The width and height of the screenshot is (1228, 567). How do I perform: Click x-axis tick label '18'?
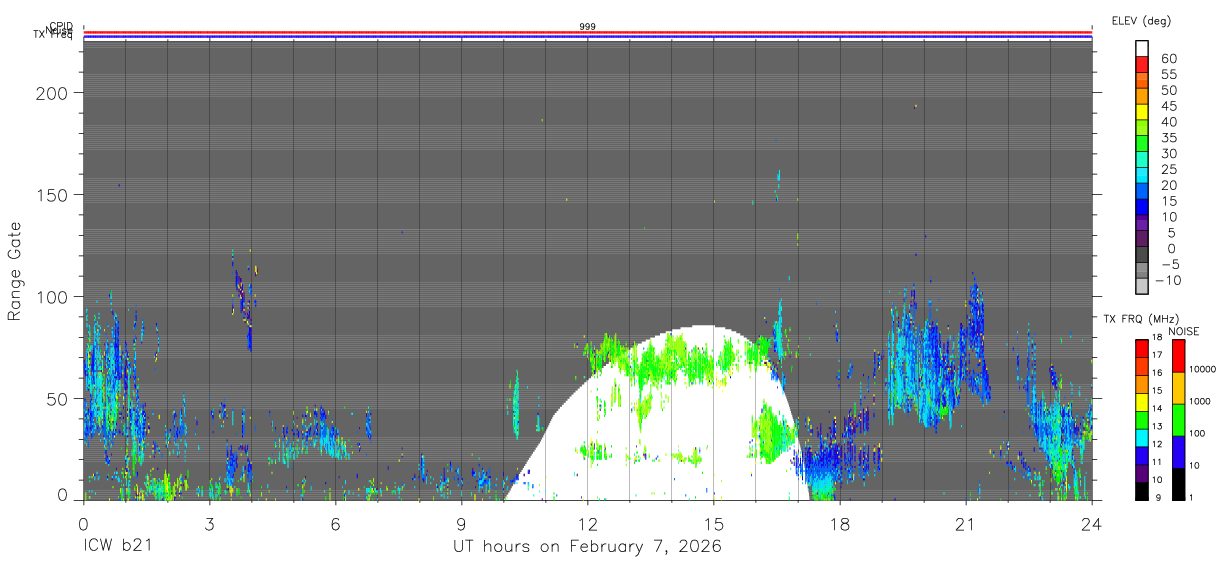[840, 523]
